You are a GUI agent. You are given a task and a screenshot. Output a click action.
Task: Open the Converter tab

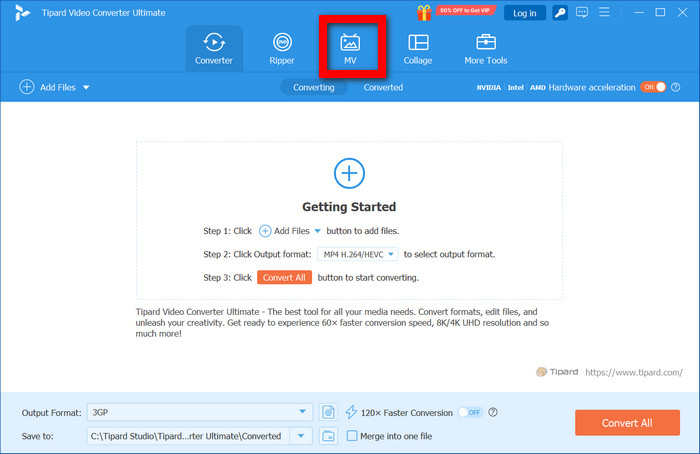(x=214, y=49)
